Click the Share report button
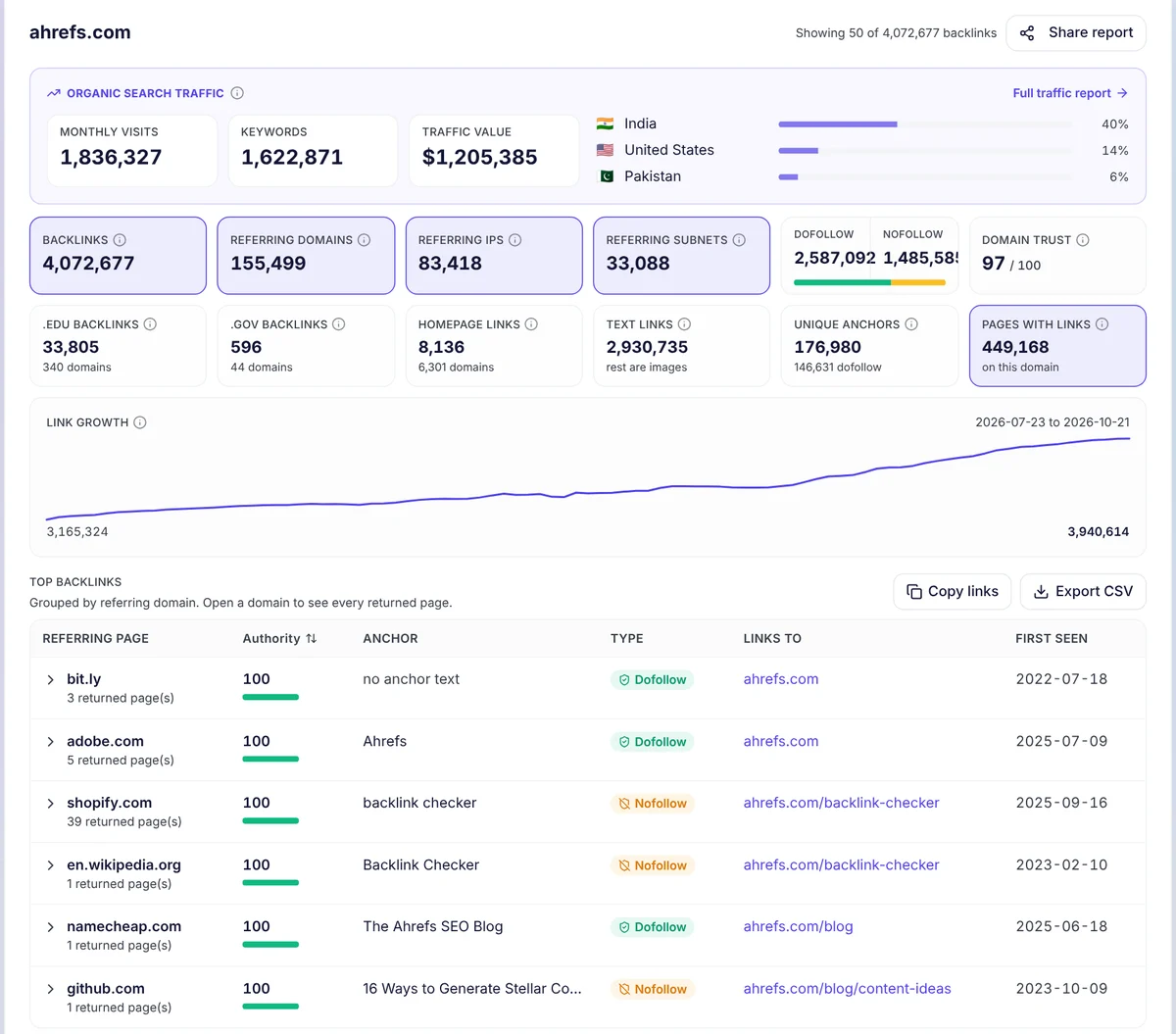1176x1034 pixels. click(1076, 32)
